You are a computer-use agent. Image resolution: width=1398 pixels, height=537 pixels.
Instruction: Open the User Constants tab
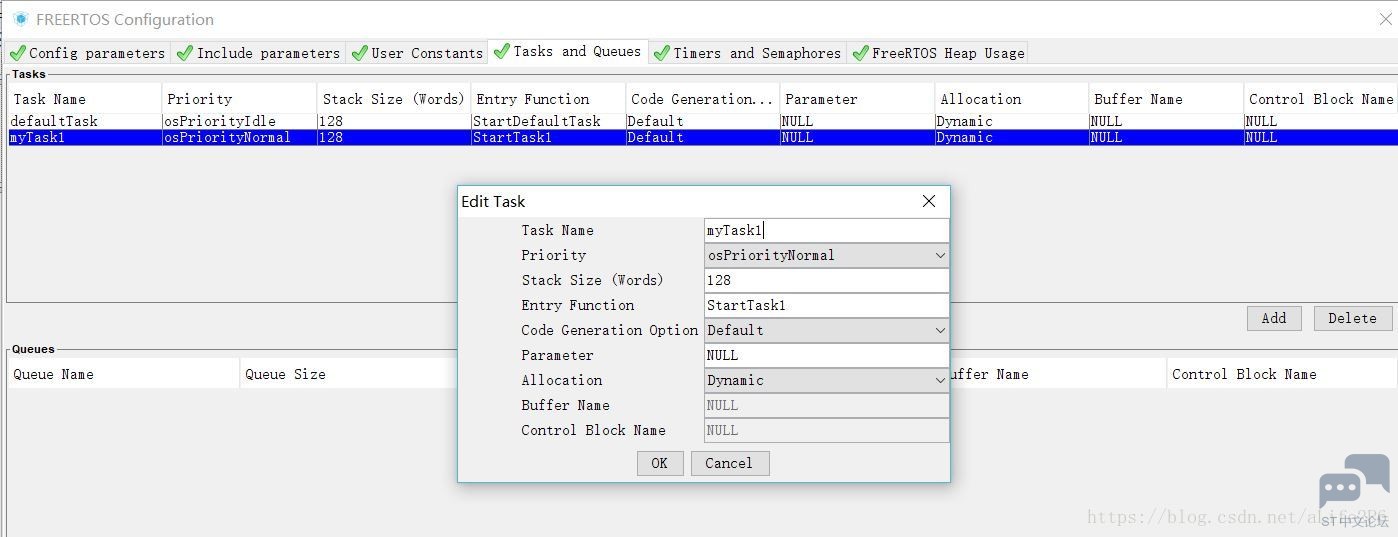click(417, 53)
